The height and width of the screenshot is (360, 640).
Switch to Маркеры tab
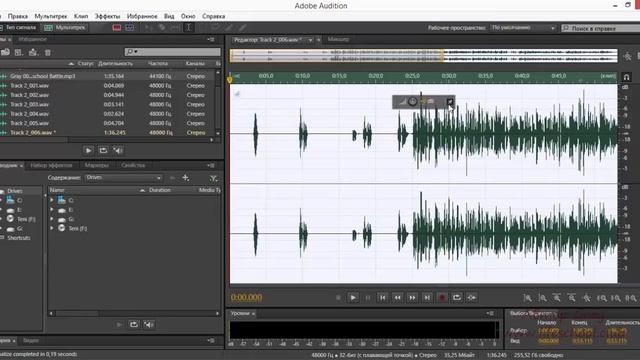pos(97,165)
